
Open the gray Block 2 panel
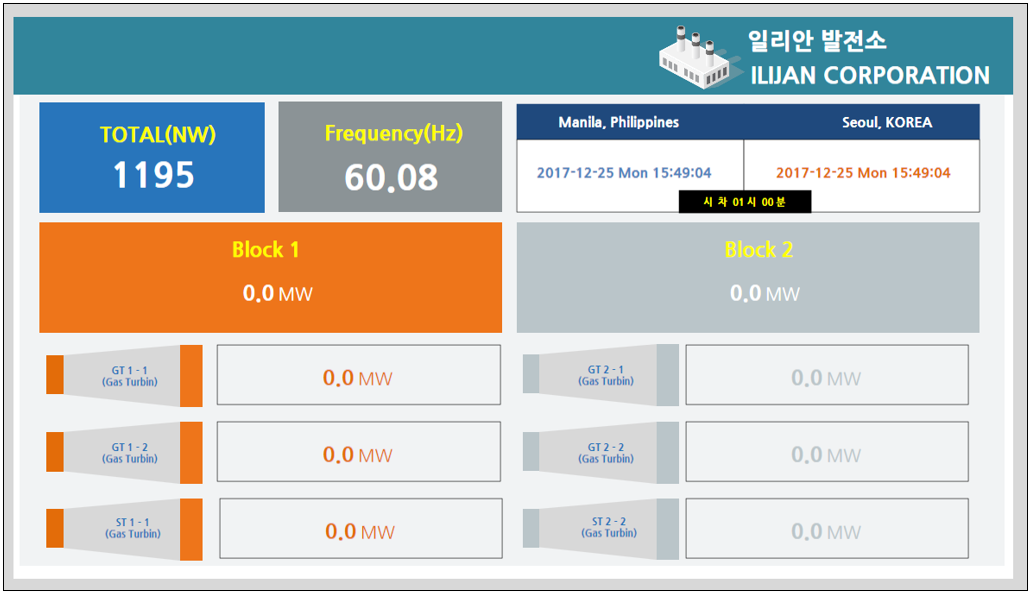[x=748, y=277]
